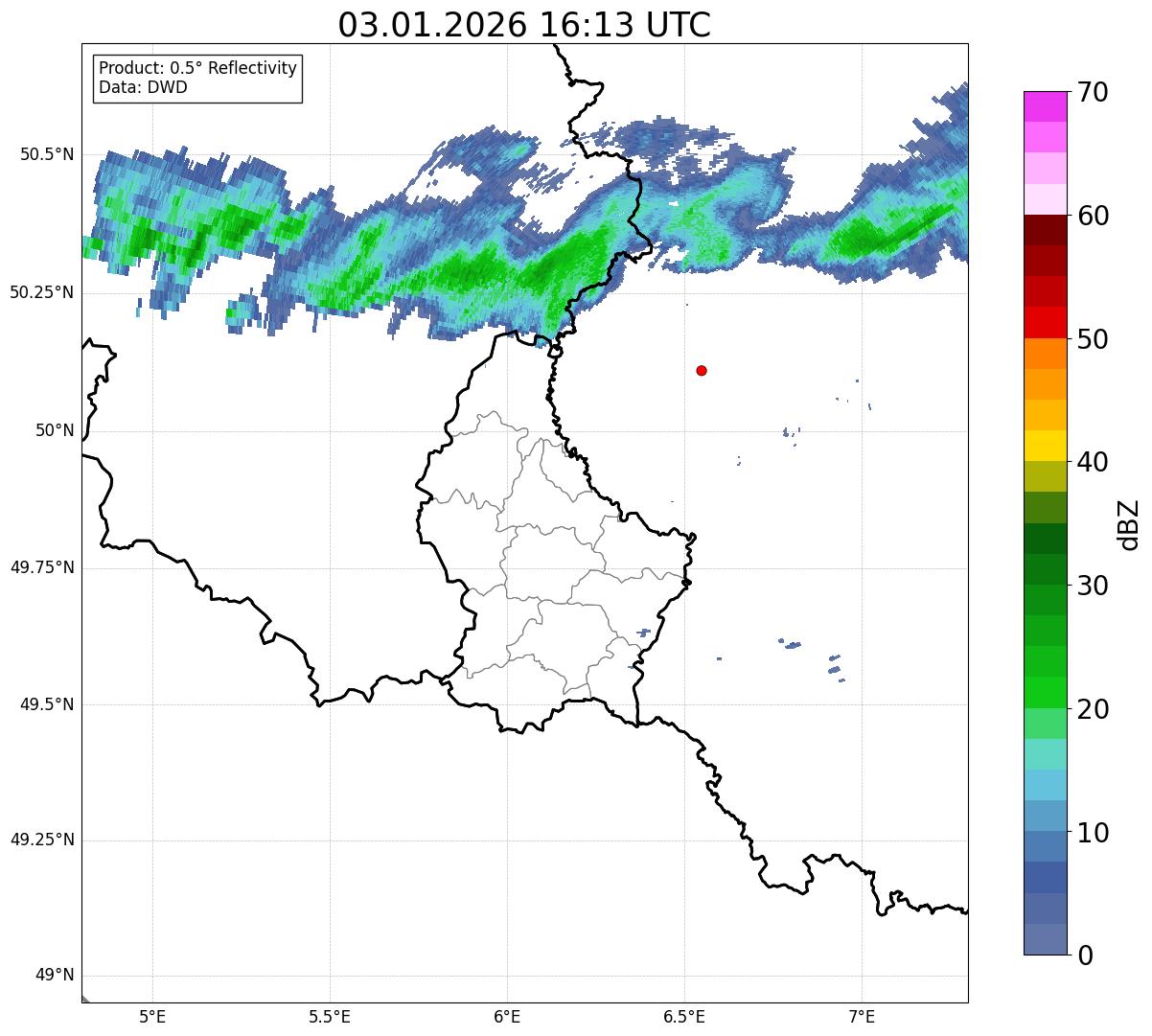Select the 49°N latitude label

click(55, 976)
